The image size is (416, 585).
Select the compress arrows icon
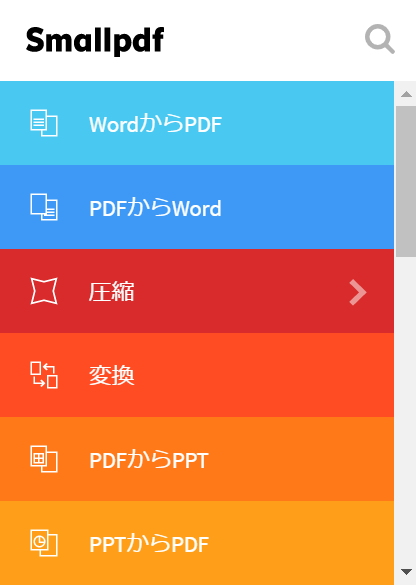coord(44,291)
